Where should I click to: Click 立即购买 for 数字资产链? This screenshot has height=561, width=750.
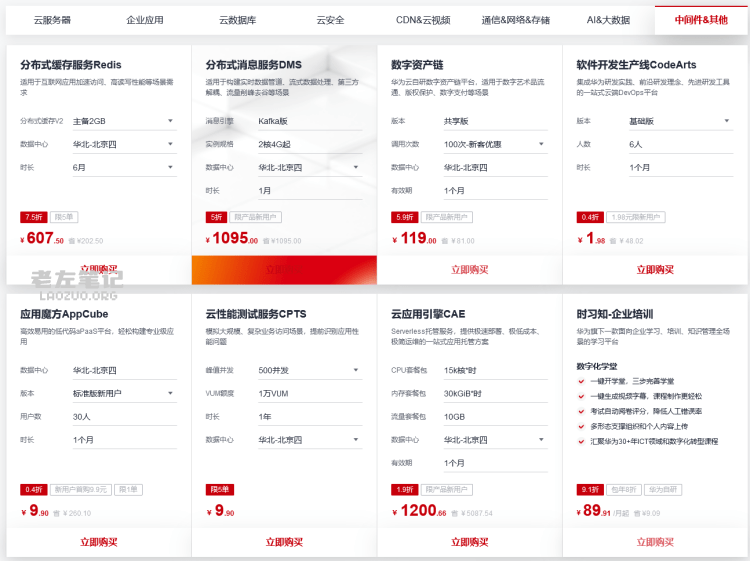click(x=470, y=270)
